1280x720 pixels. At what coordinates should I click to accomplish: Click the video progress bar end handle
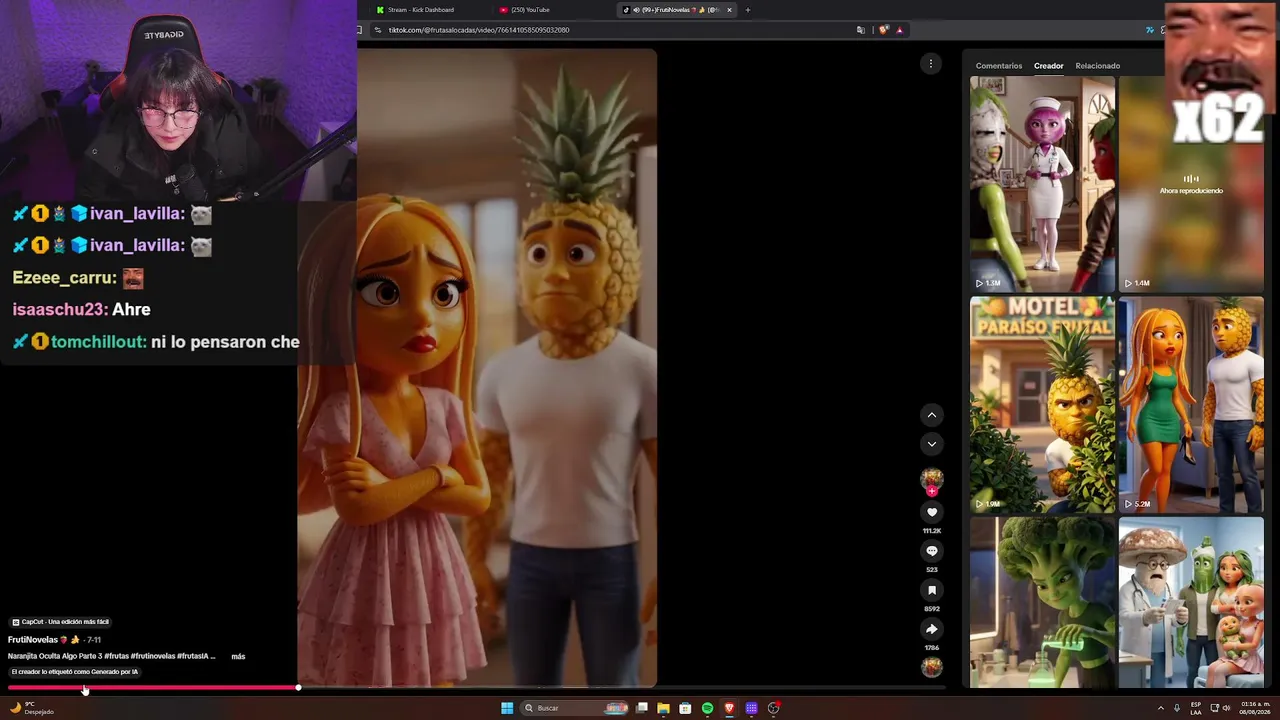pyautogui.click(x=298, y=688)
